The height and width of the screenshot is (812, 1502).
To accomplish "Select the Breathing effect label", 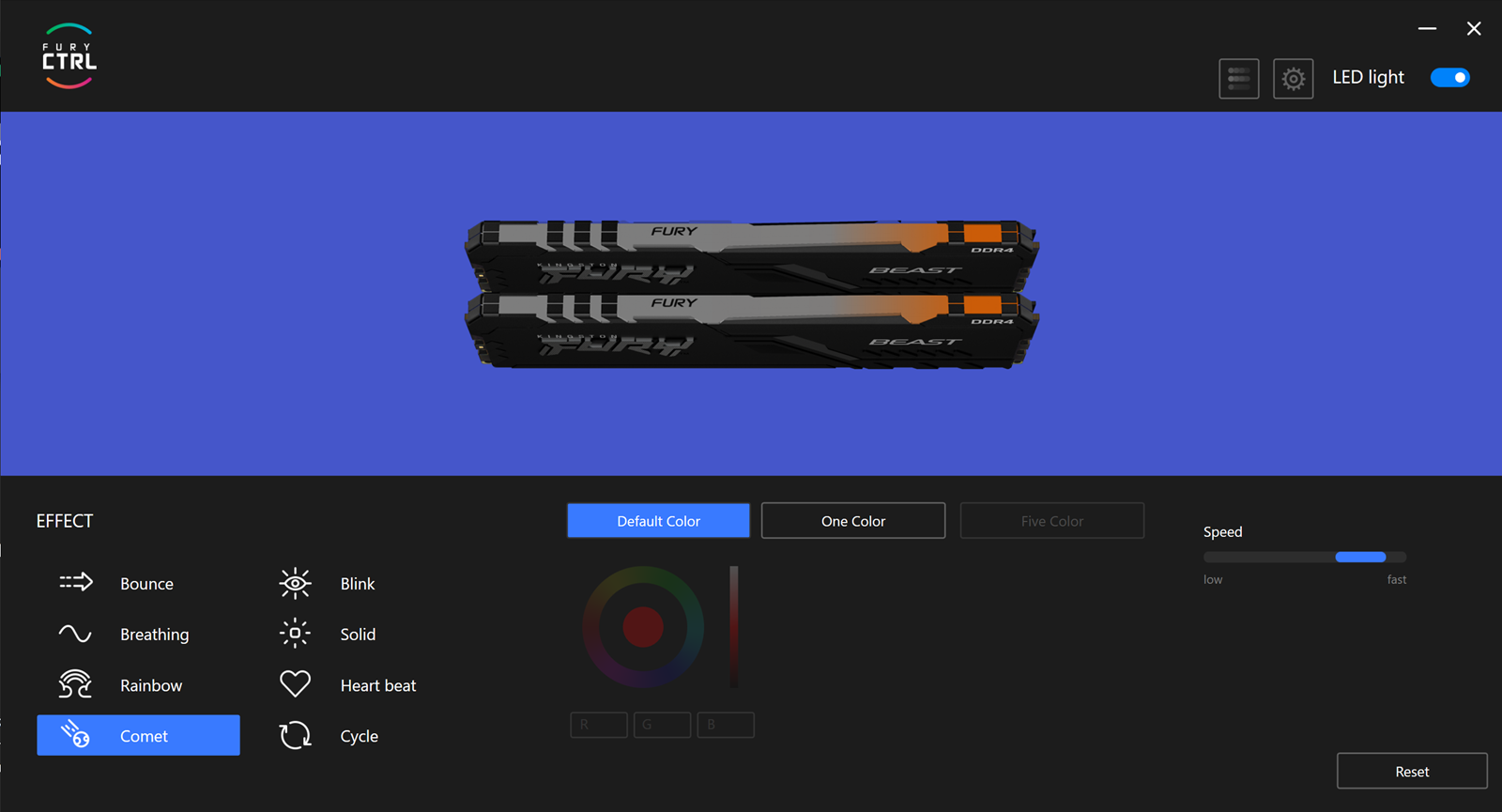I will [155, 635].
